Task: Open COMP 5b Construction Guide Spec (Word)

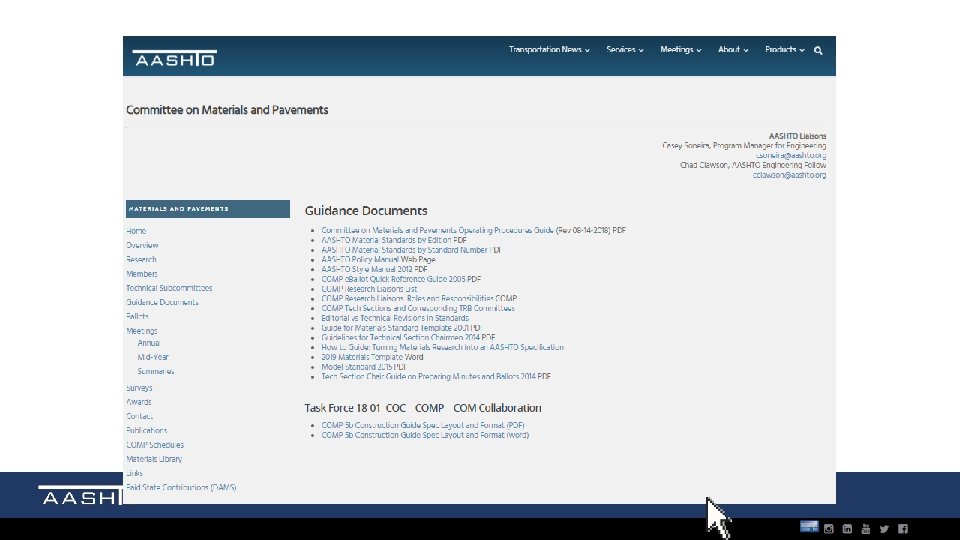Action: pyautogui.click(x=425, y=435)
